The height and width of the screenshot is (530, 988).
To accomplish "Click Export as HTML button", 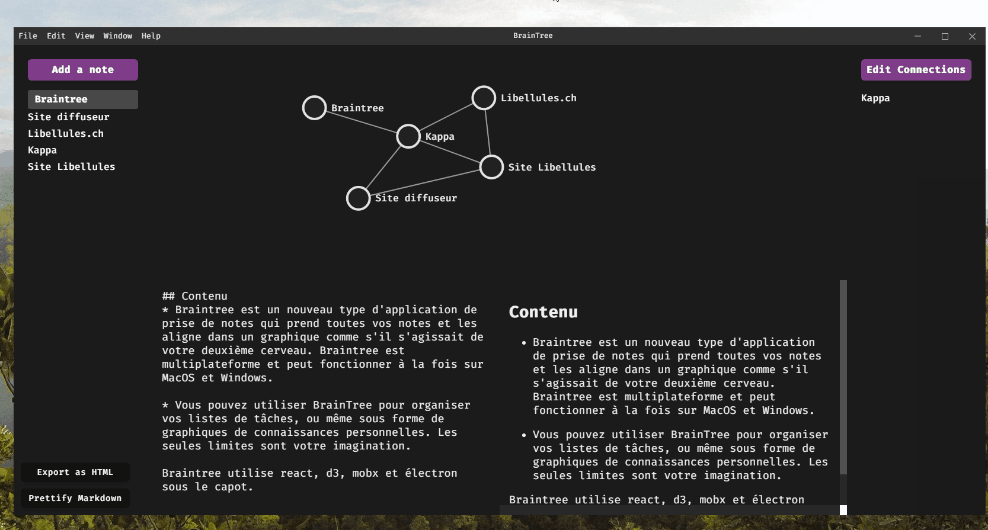I will (75, 472).
